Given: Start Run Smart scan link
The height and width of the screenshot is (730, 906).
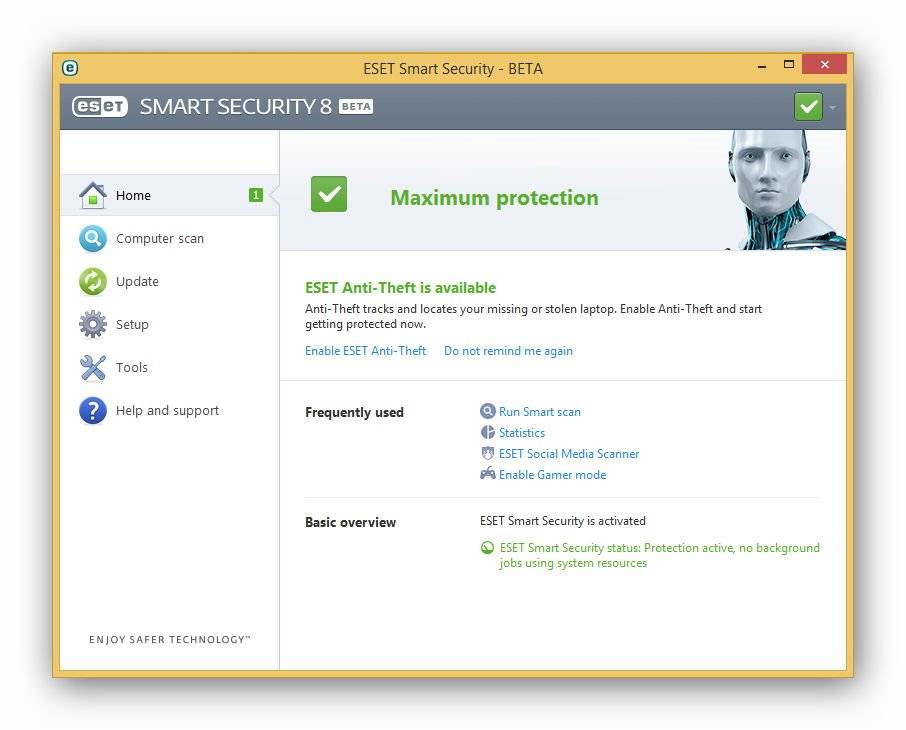Looking at the screenshot, I should 540,412.
